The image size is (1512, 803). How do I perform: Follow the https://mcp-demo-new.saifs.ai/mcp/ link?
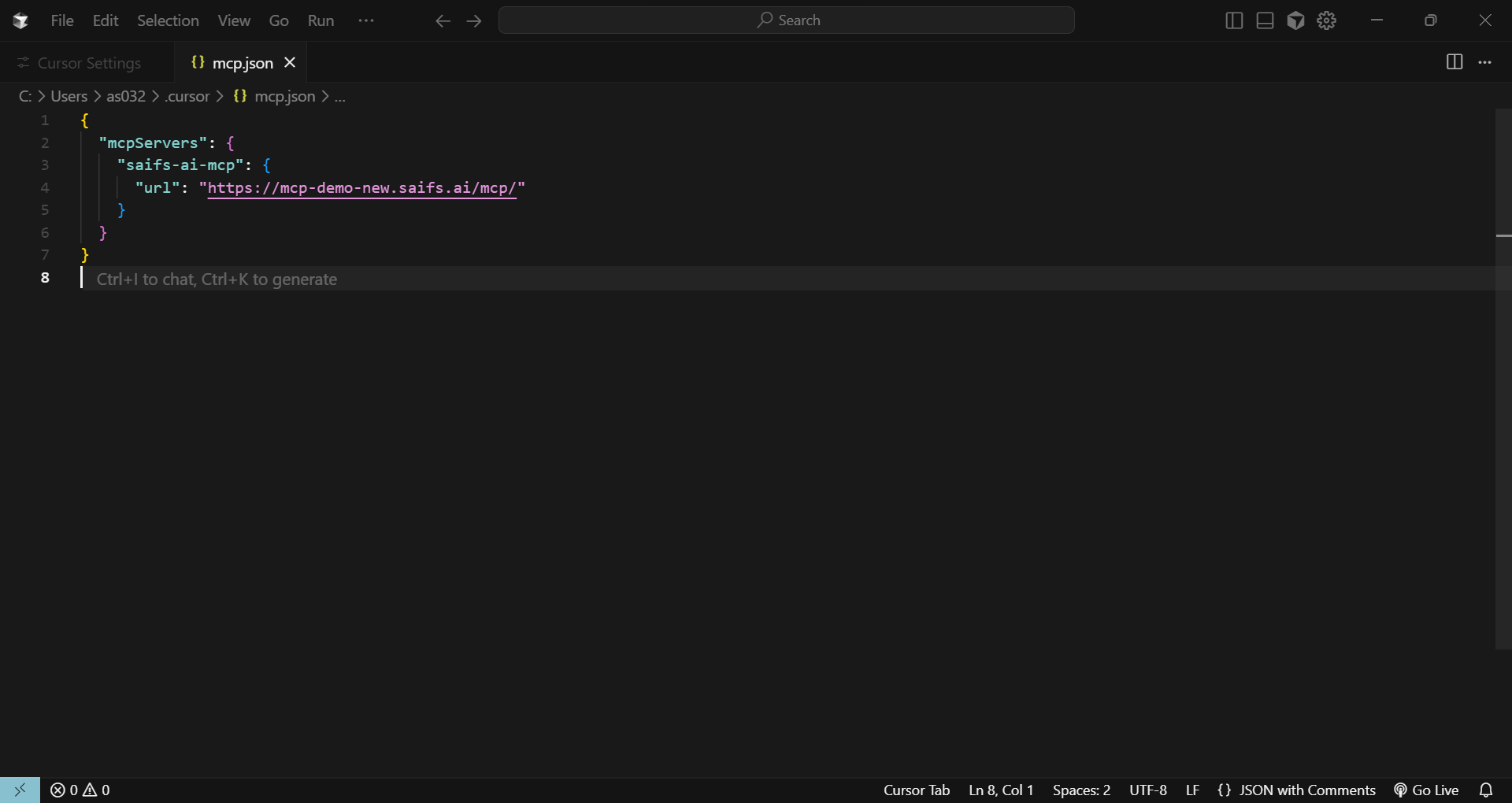pos(361,187)
